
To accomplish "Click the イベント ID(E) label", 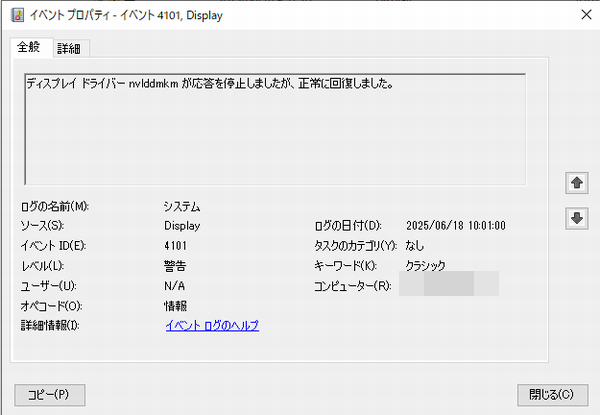I will (x=53, y=246).
